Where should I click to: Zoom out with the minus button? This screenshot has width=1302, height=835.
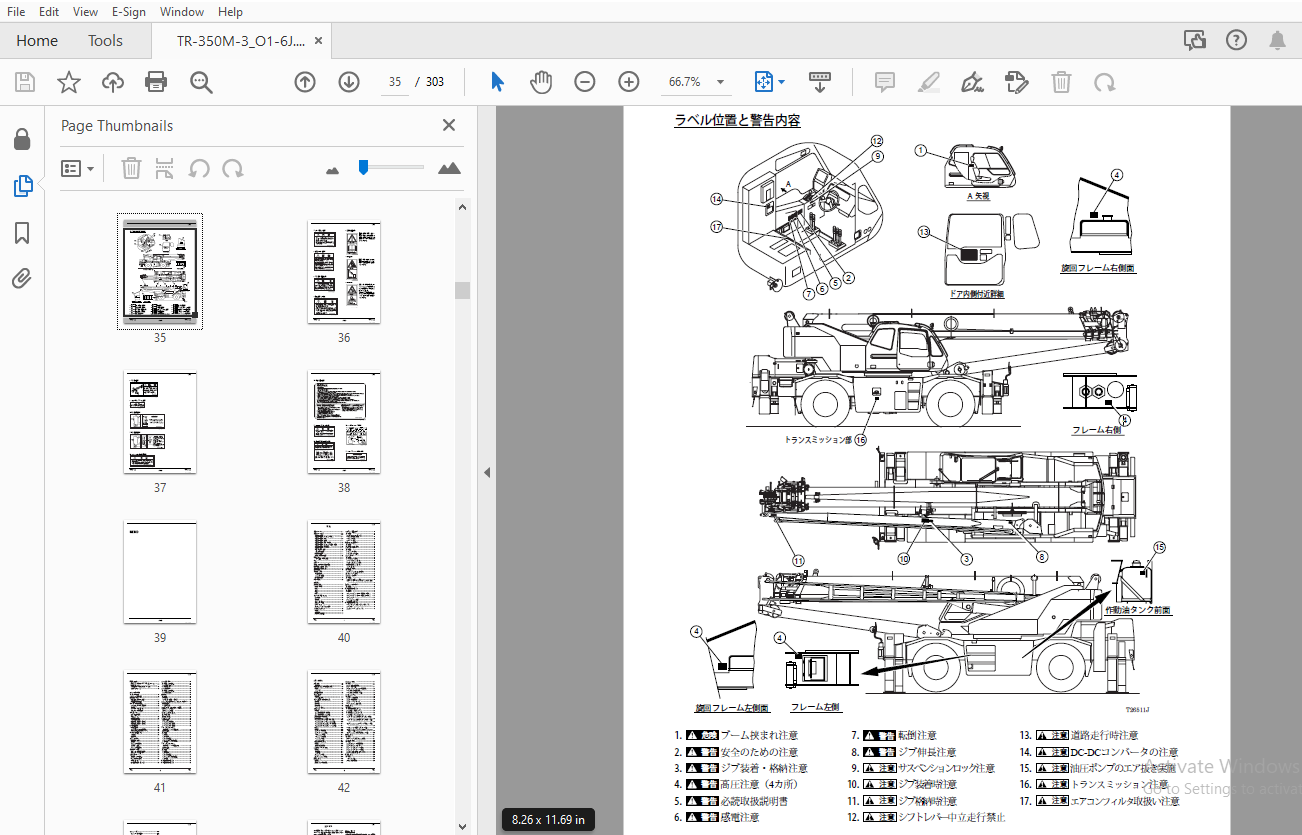(585, 82)
